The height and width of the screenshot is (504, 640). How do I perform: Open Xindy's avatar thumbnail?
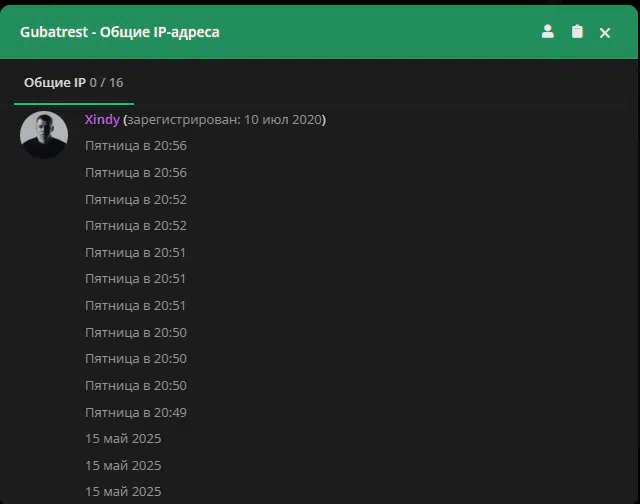[44, 135]
